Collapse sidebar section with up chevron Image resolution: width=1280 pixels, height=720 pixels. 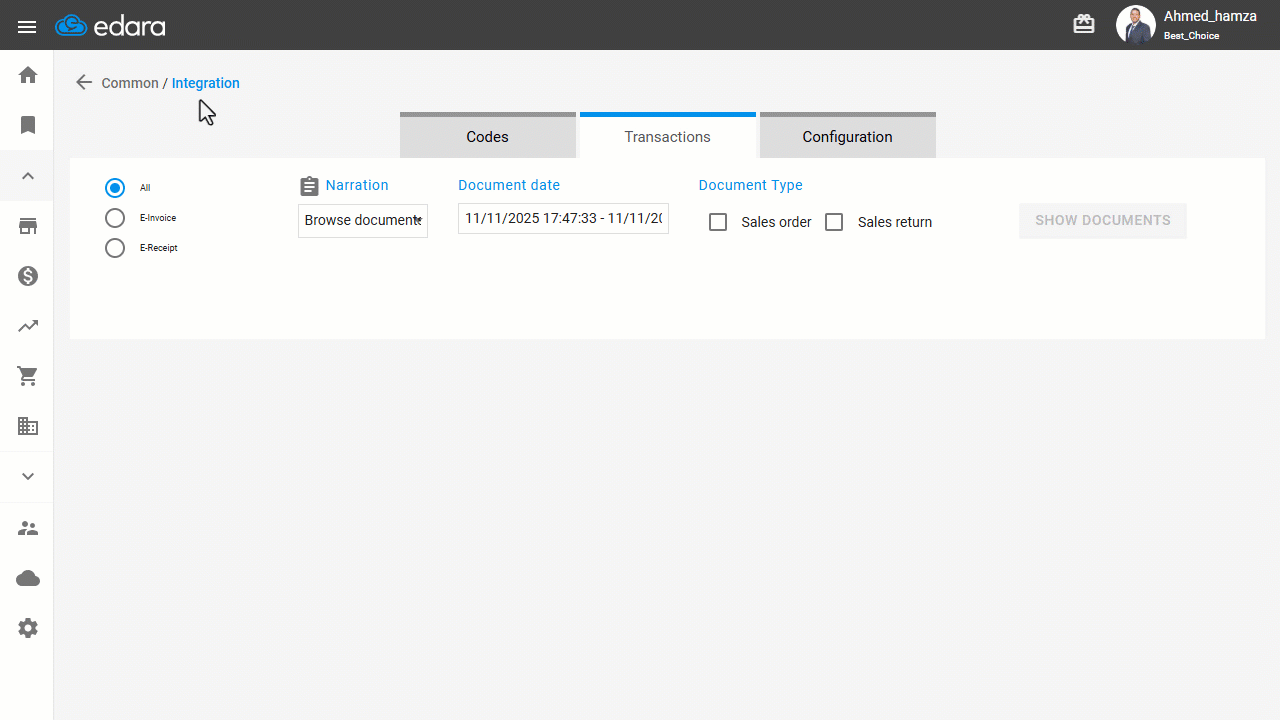(x=28, y=176)
